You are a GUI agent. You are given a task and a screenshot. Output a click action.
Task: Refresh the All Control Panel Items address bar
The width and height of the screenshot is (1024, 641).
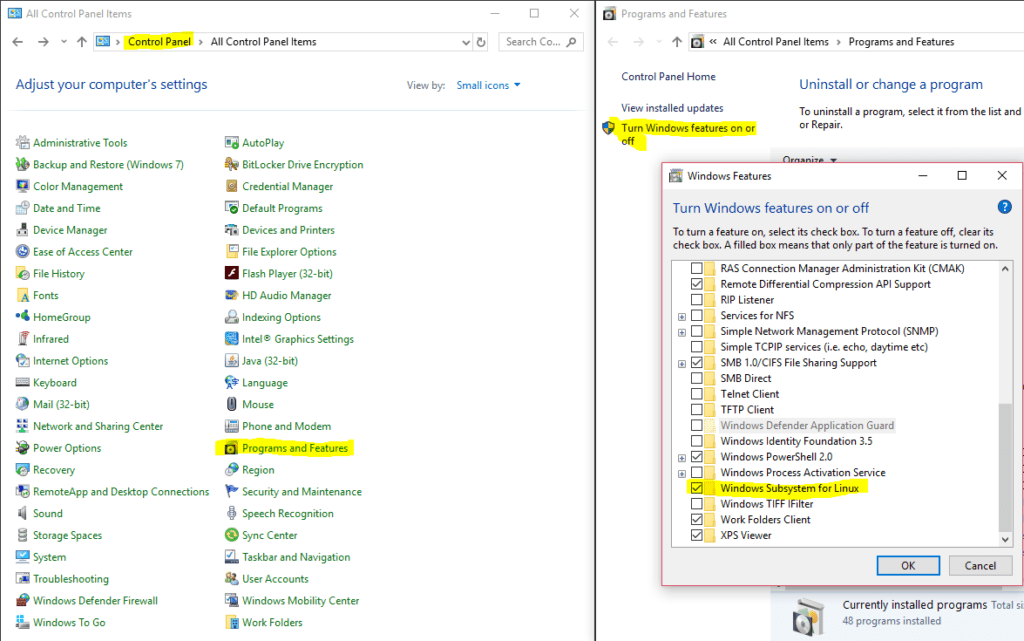pos(481,42)
